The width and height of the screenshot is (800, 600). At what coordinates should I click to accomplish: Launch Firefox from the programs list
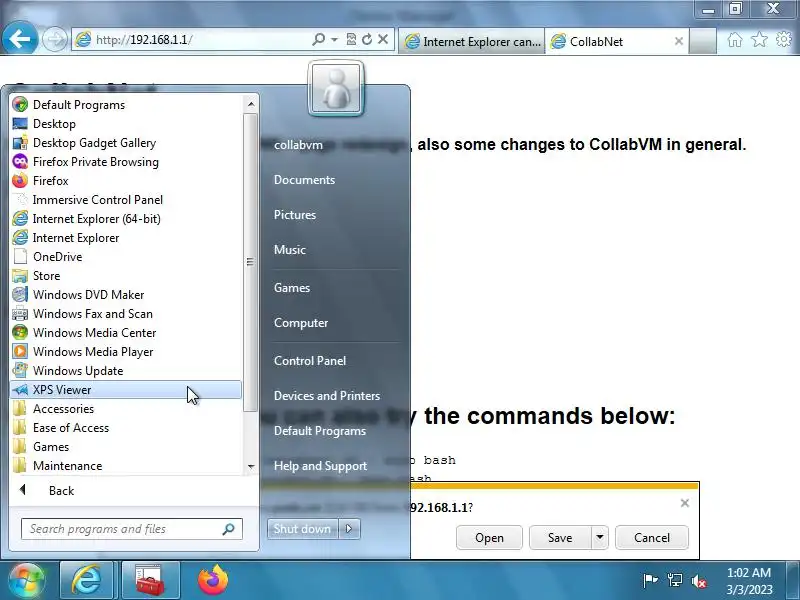point(125,181)
